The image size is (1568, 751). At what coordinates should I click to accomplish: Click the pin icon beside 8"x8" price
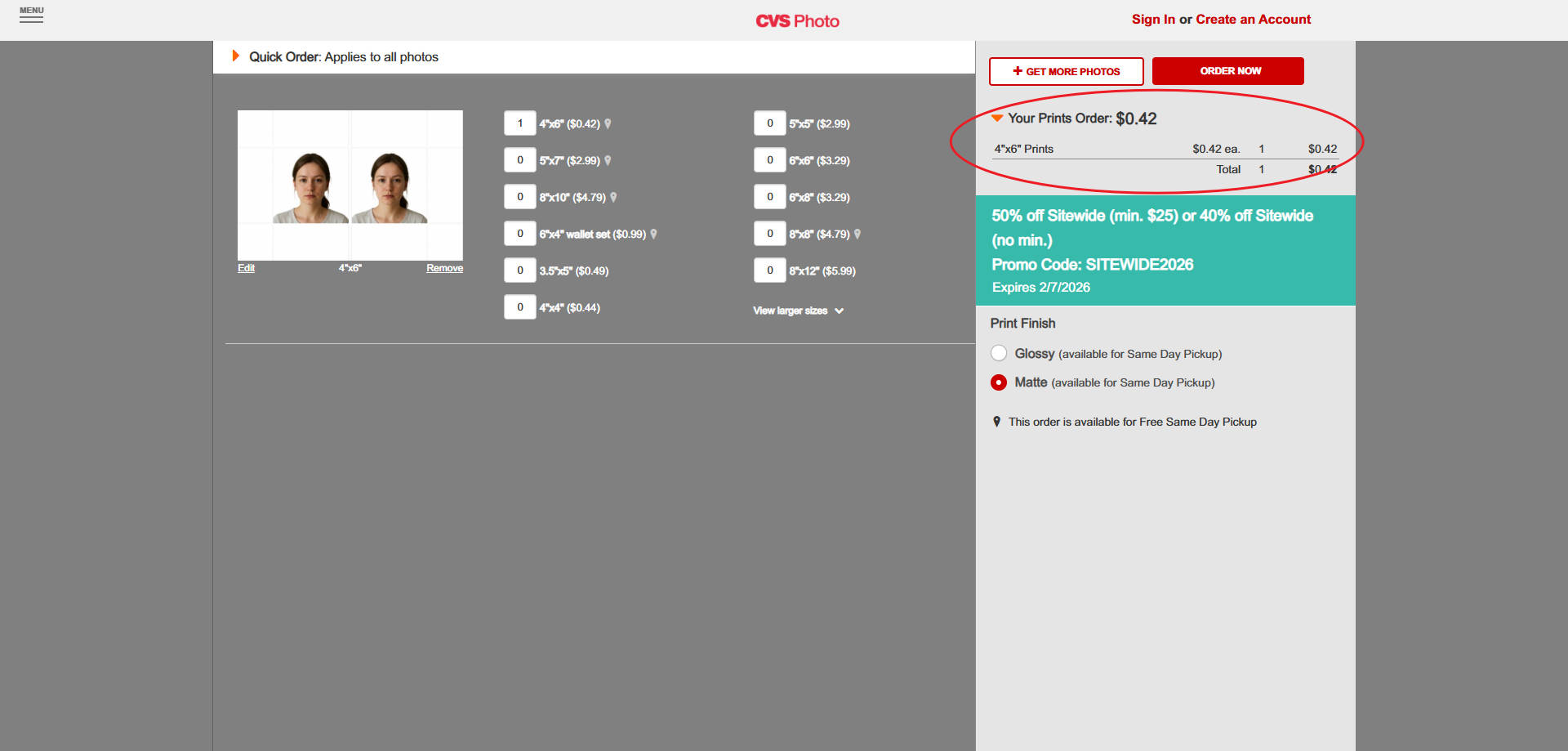click(x=858, y=234)
